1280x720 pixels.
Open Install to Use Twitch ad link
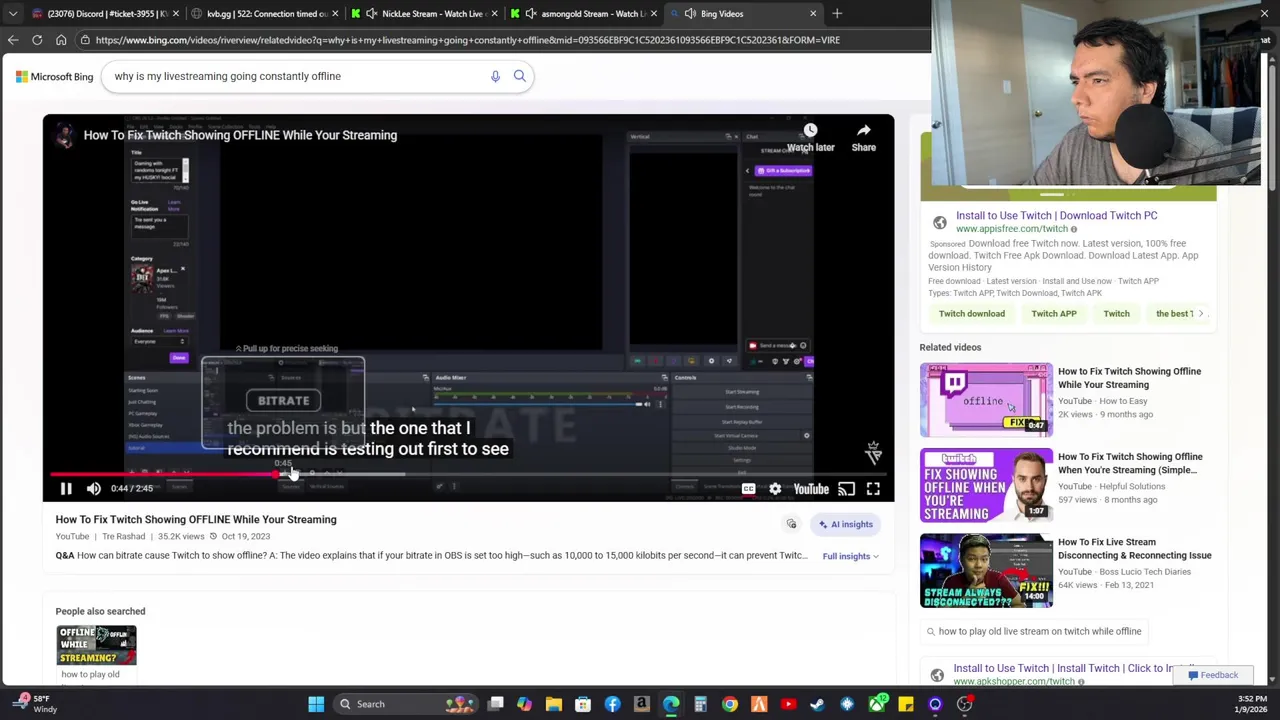1056,215
